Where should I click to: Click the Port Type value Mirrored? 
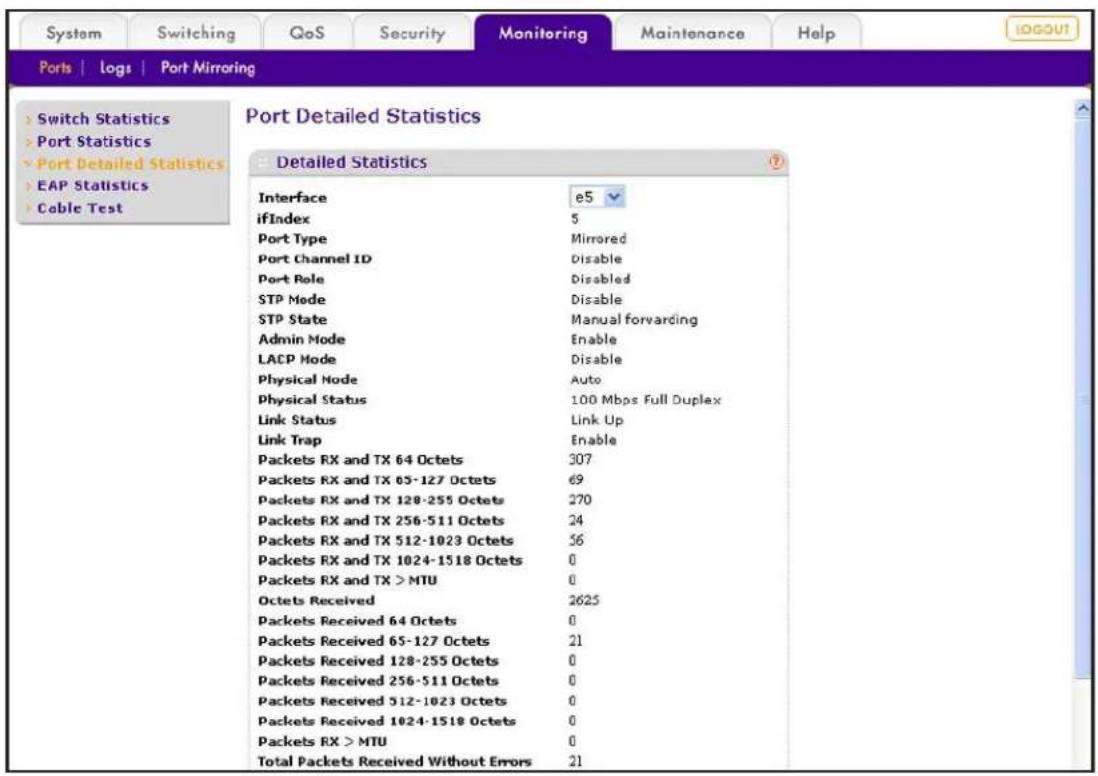(598, 239)
